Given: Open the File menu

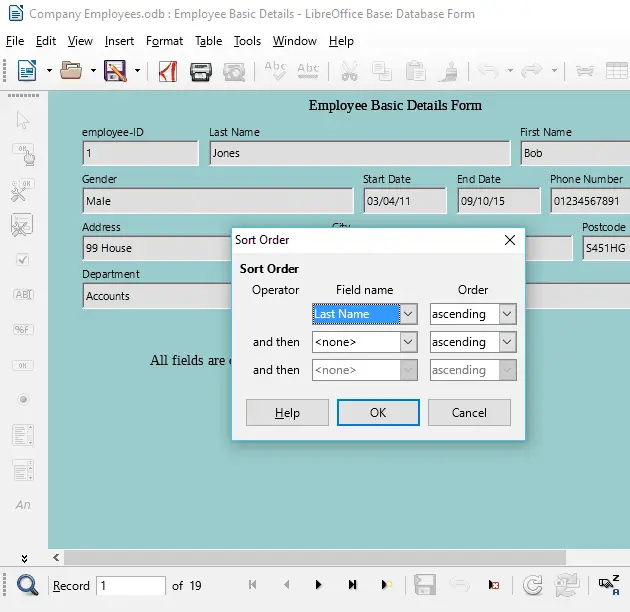Looking at the screenshot, I should tap(15, 41).
